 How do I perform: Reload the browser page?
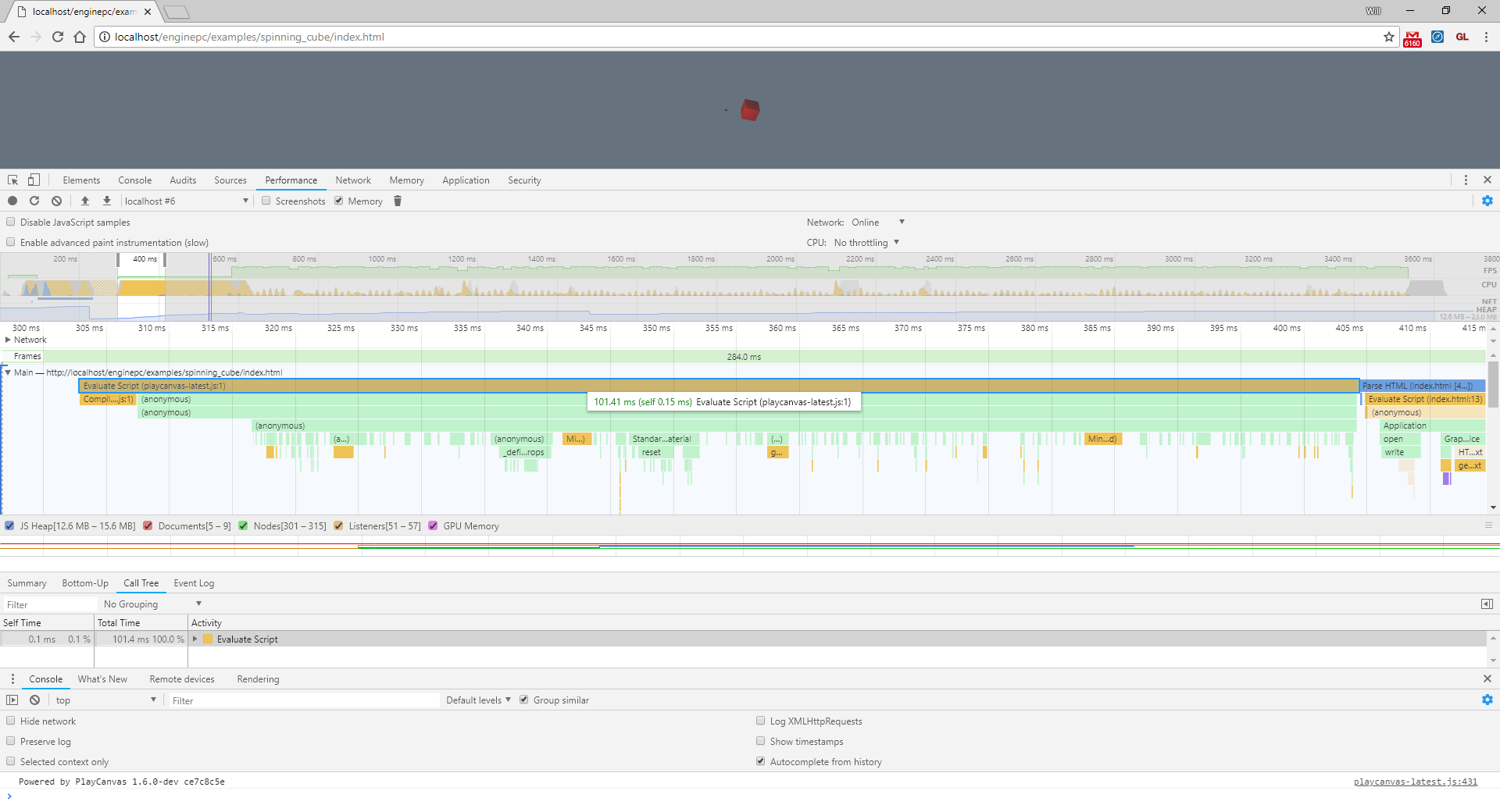58,37
